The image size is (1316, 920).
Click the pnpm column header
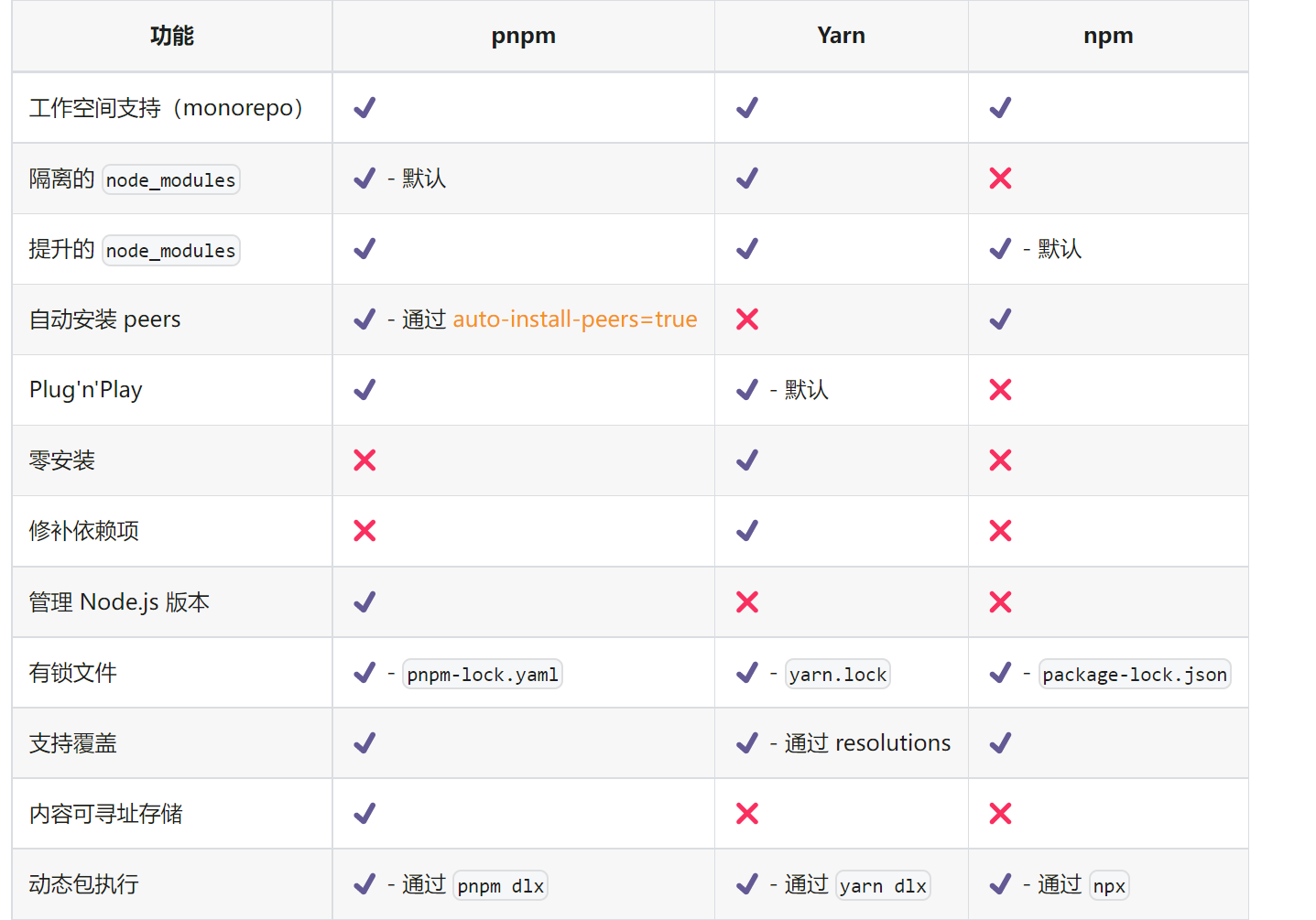point(523,36)
